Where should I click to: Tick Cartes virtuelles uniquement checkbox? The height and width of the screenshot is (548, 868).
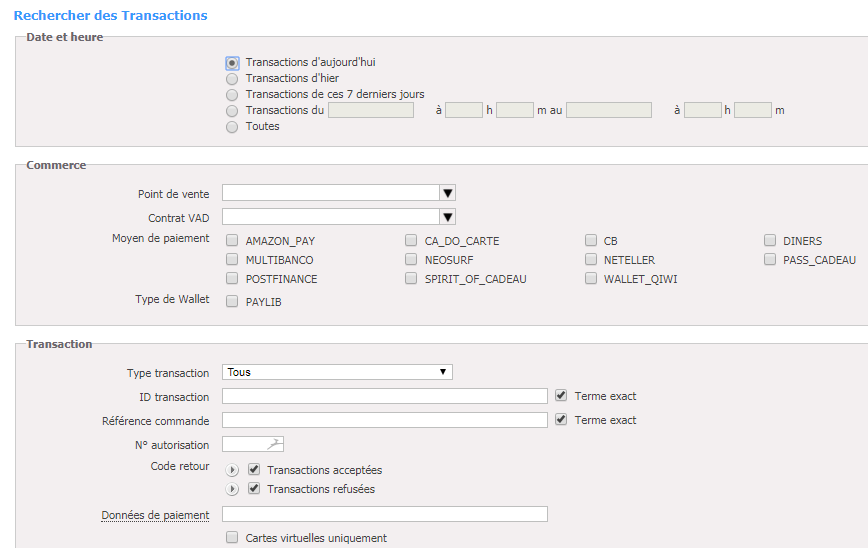[x=232, y=537]
